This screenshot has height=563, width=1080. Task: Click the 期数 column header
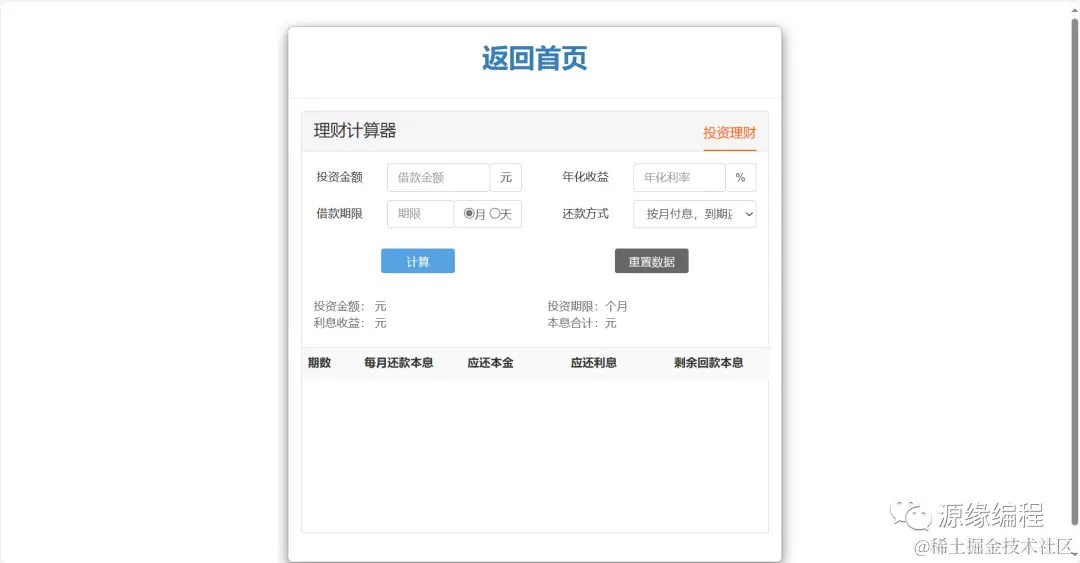pos(320,363)
